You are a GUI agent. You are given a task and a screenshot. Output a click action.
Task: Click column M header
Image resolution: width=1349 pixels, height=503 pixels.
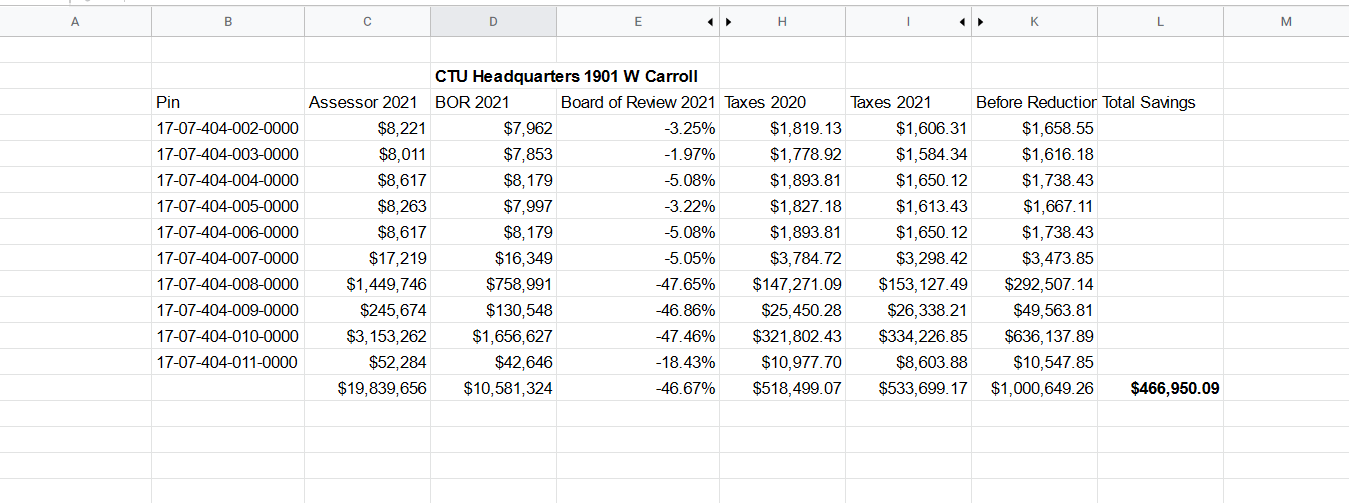point(1285,21)
